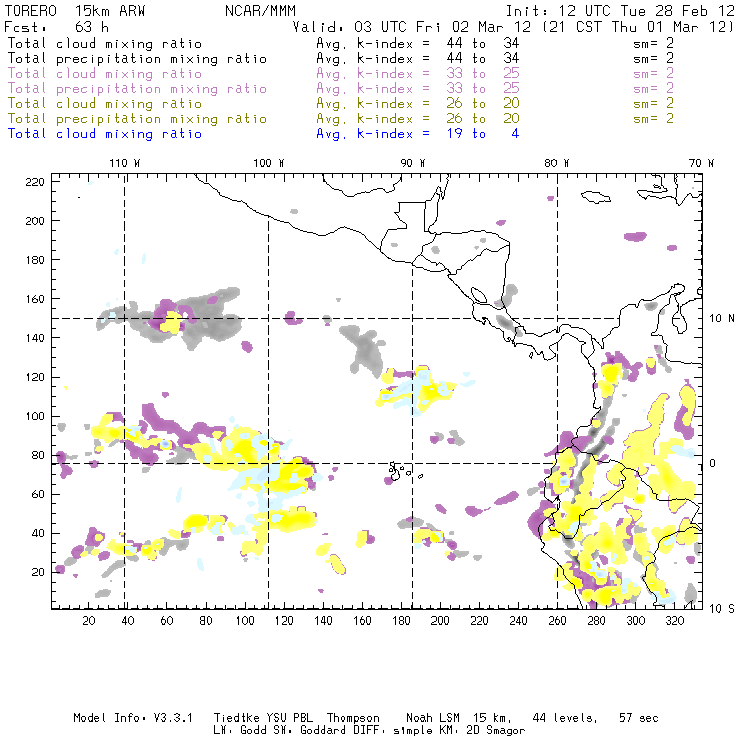Select "260" on the horizontal axis
This screenshot has height=740, width=740.
click(557, 621)
